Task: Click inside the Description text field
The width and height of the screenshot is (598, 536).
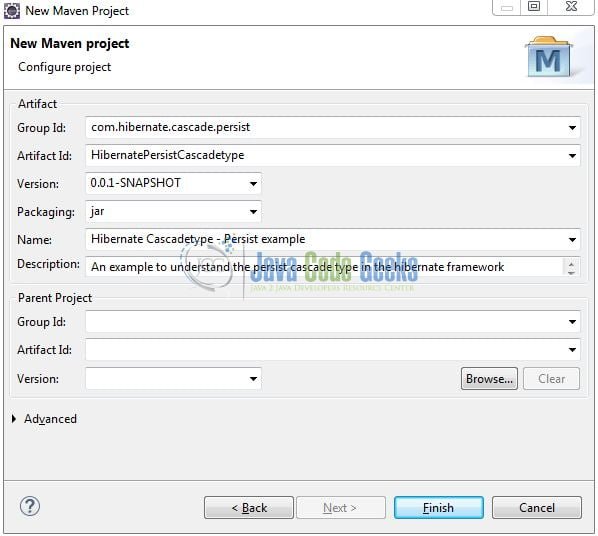Action: tap(324, 267)
